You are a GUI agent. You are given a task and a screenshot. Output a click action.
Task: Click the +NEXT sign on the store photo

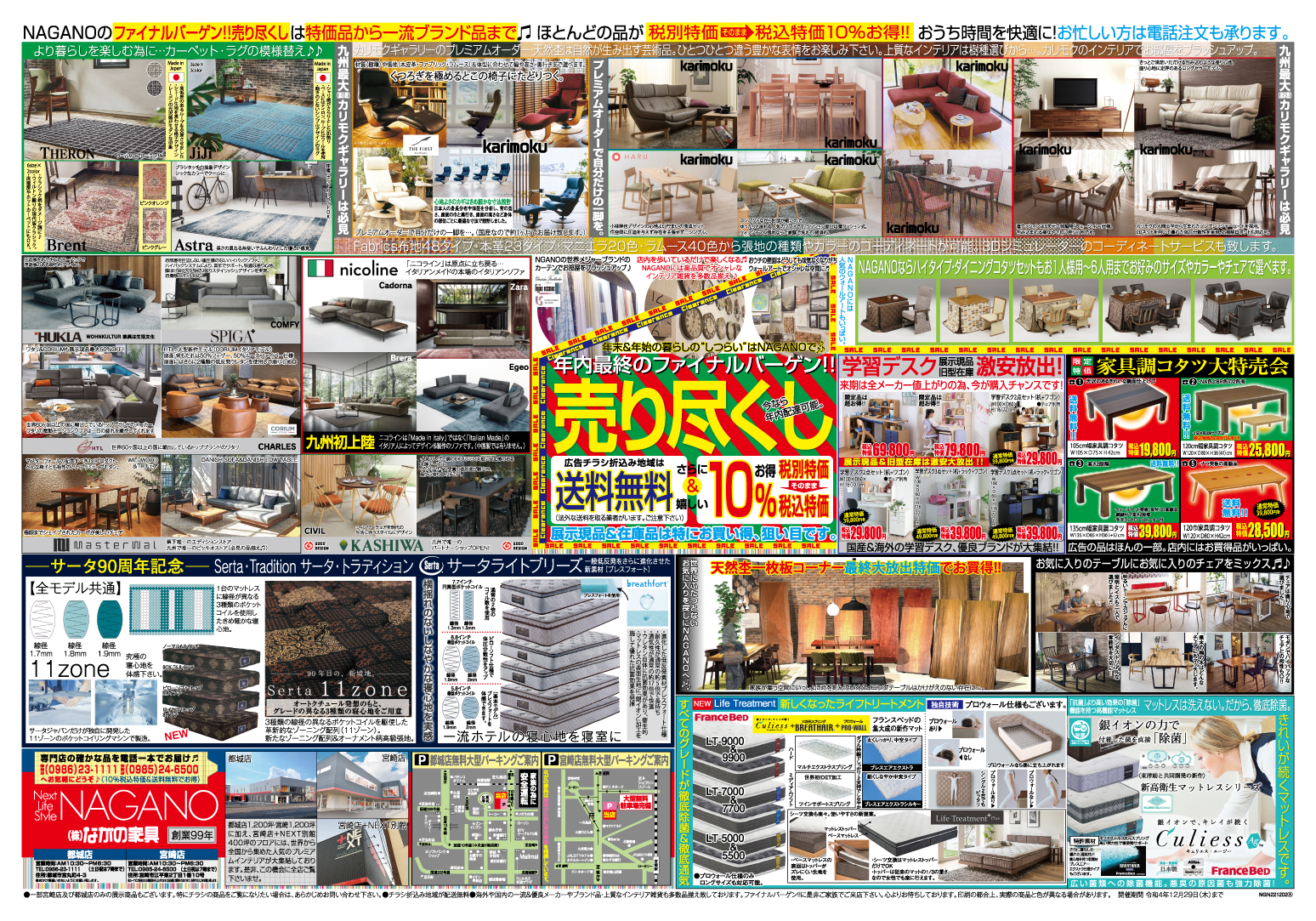click(x=351, y=839)
